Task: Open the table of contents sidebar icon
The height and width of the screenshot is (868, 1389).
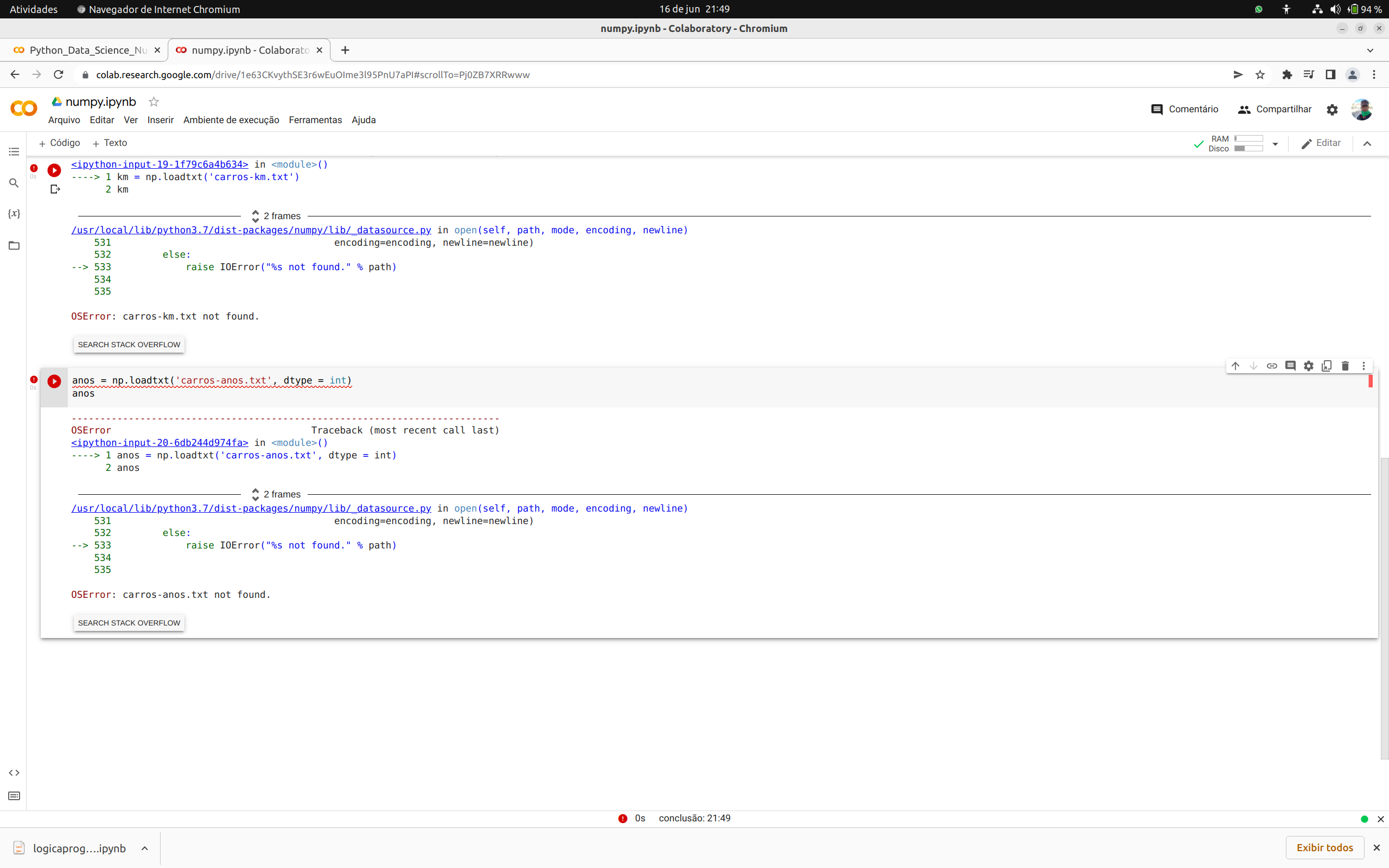Action: coord(14,151)
